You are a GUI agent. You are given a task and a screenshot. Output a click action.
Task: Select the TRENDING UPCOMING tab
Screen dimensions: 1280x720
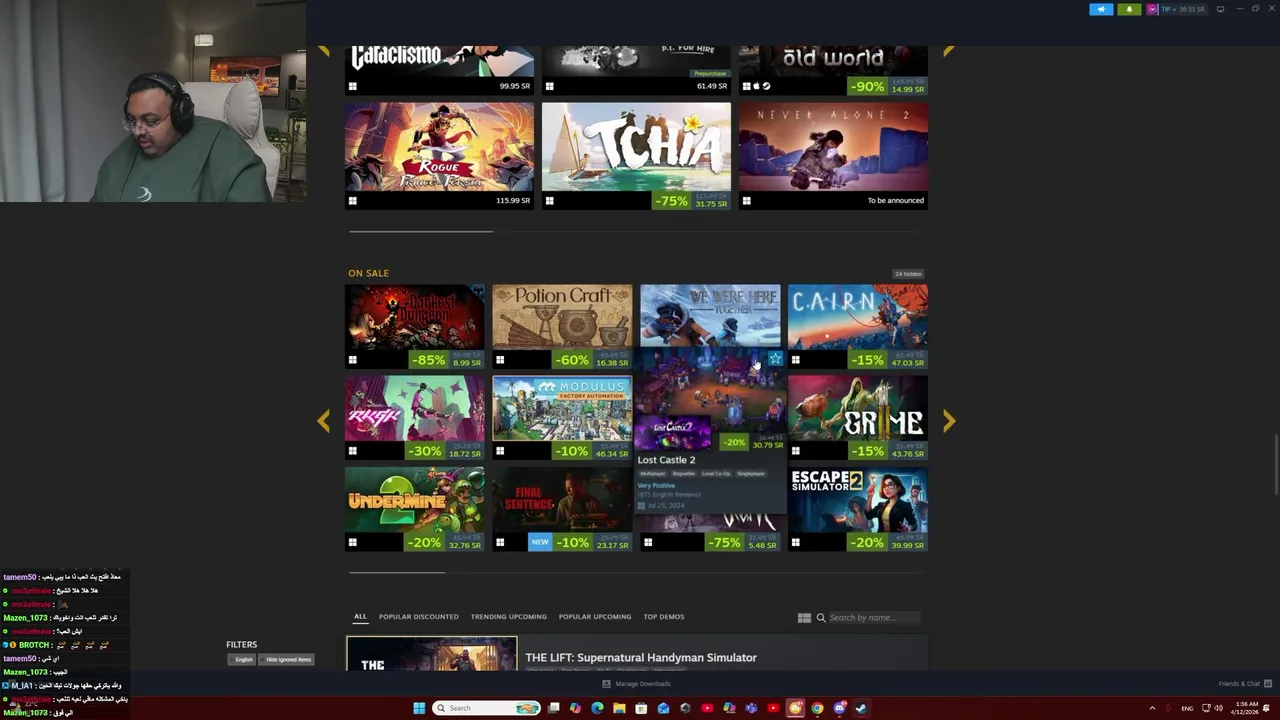508,617
